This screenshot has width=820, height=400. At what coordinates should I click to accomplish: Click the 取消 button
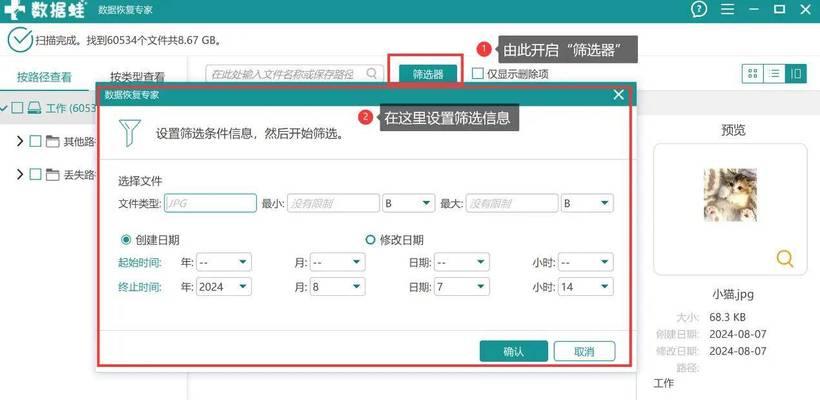pyautogui.click(x=584, y=351)
